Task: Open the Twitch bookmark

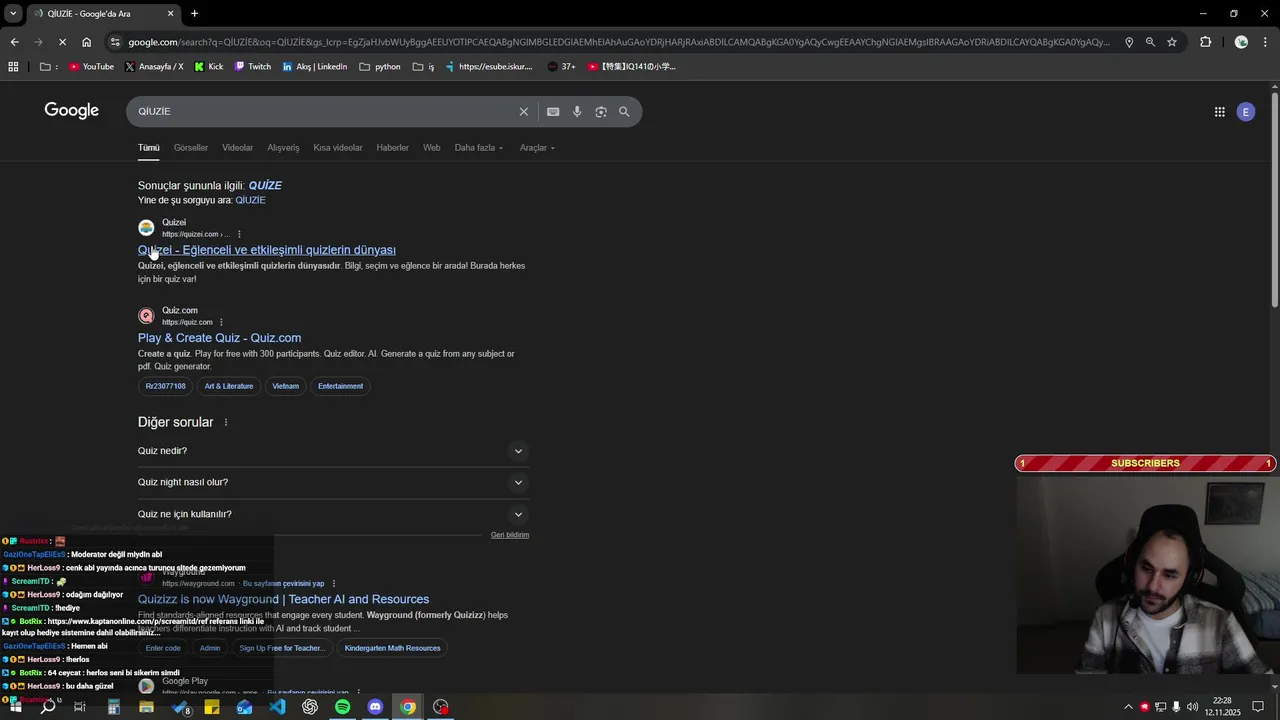Action: [x=253, y=67]
